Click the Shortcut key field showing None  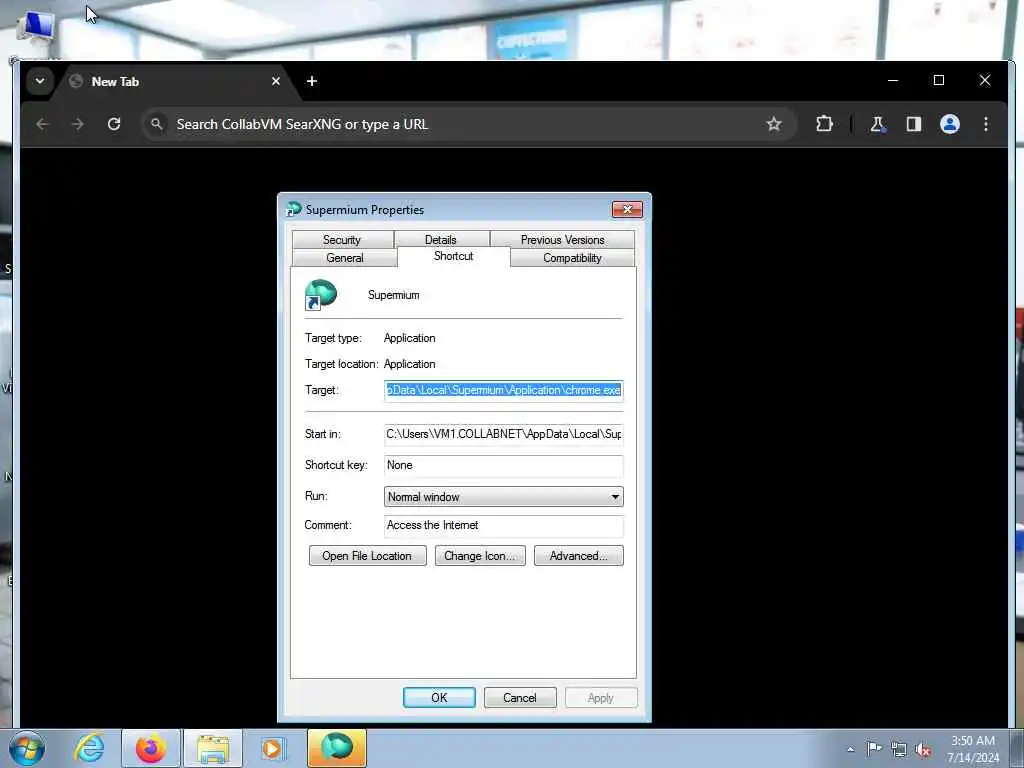(x=504, y=465)
